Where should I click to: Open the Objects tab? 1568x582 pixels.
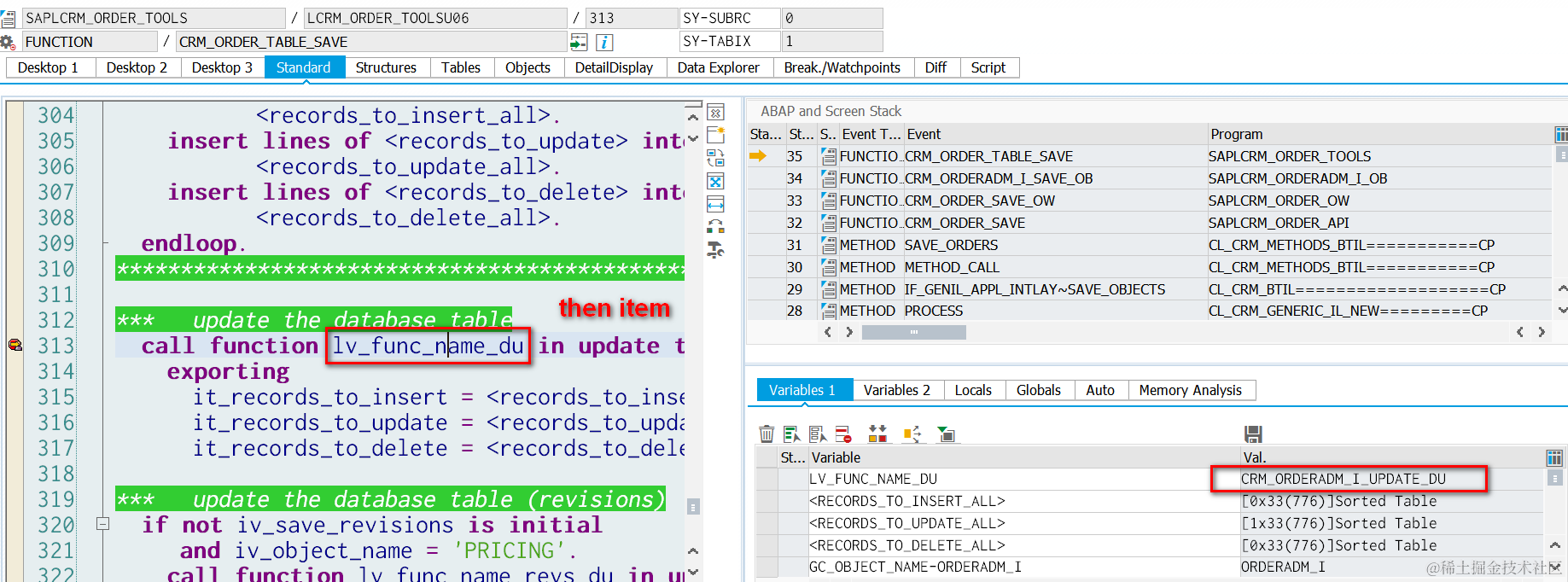[x=528, y=67]
